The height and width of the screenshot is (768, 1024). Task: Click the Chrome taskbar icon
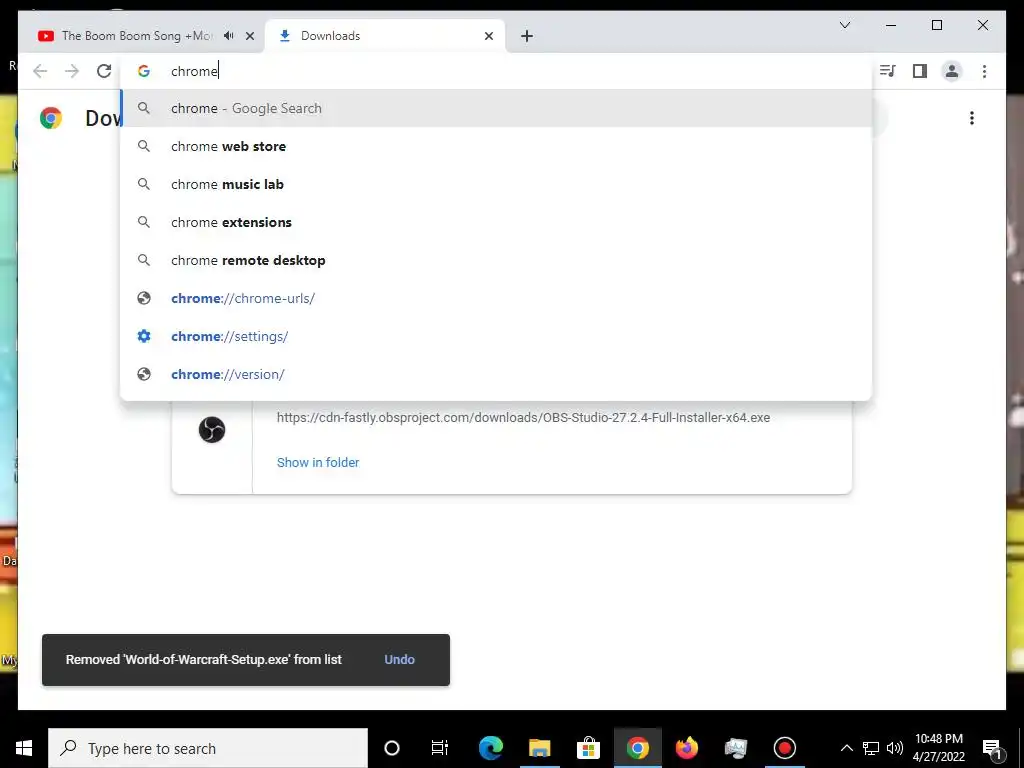click(x=637, y=748)
